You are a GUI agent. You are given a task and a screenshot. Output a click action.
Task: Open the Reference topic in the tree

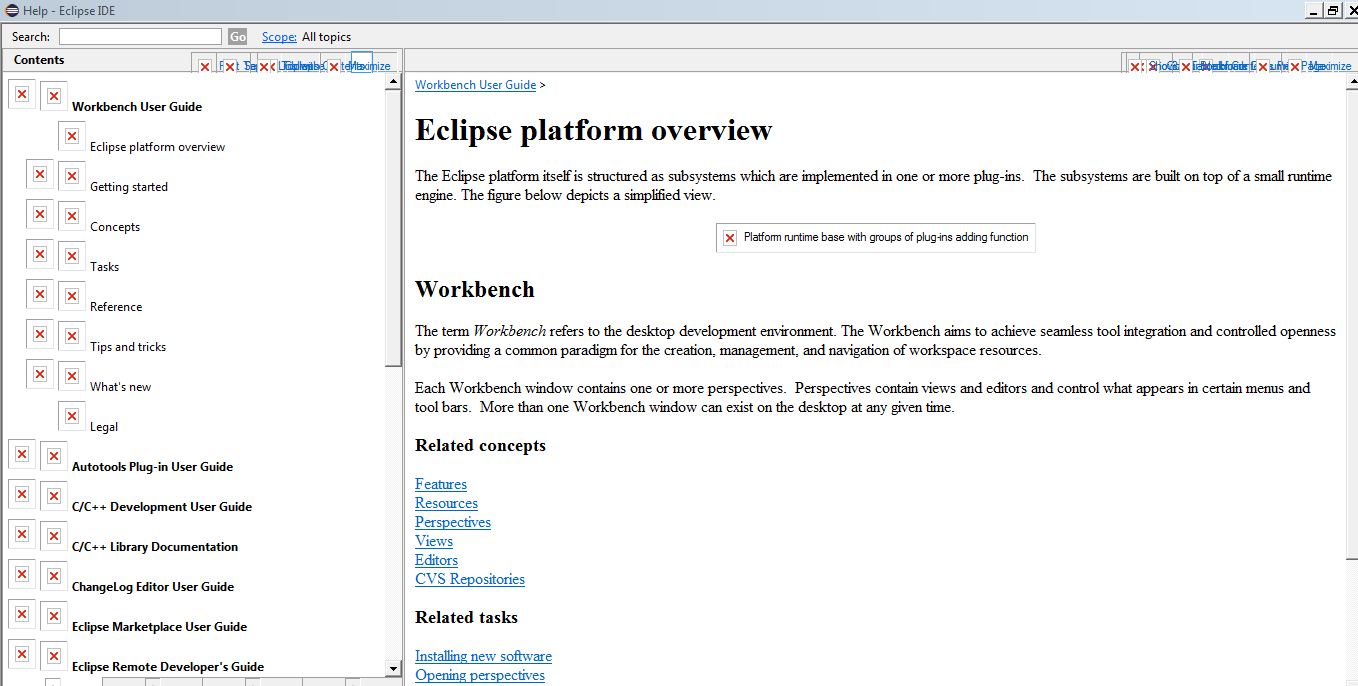(116, 307)
